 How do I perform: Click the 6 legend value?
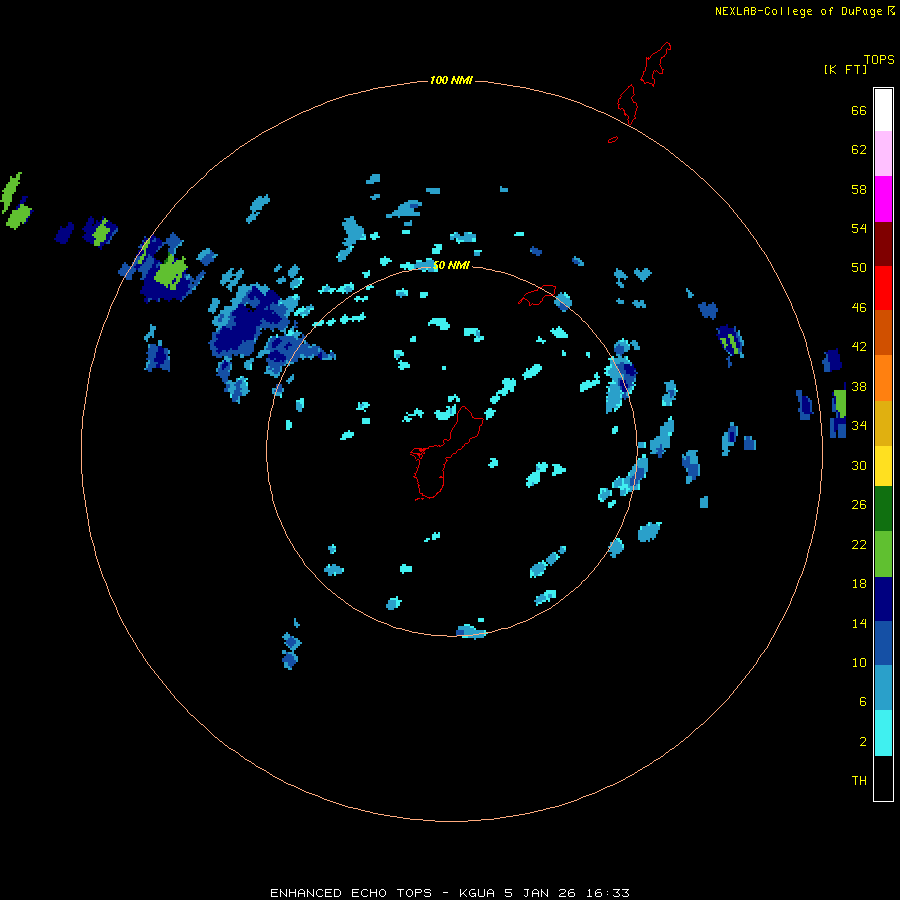(863, 702)
